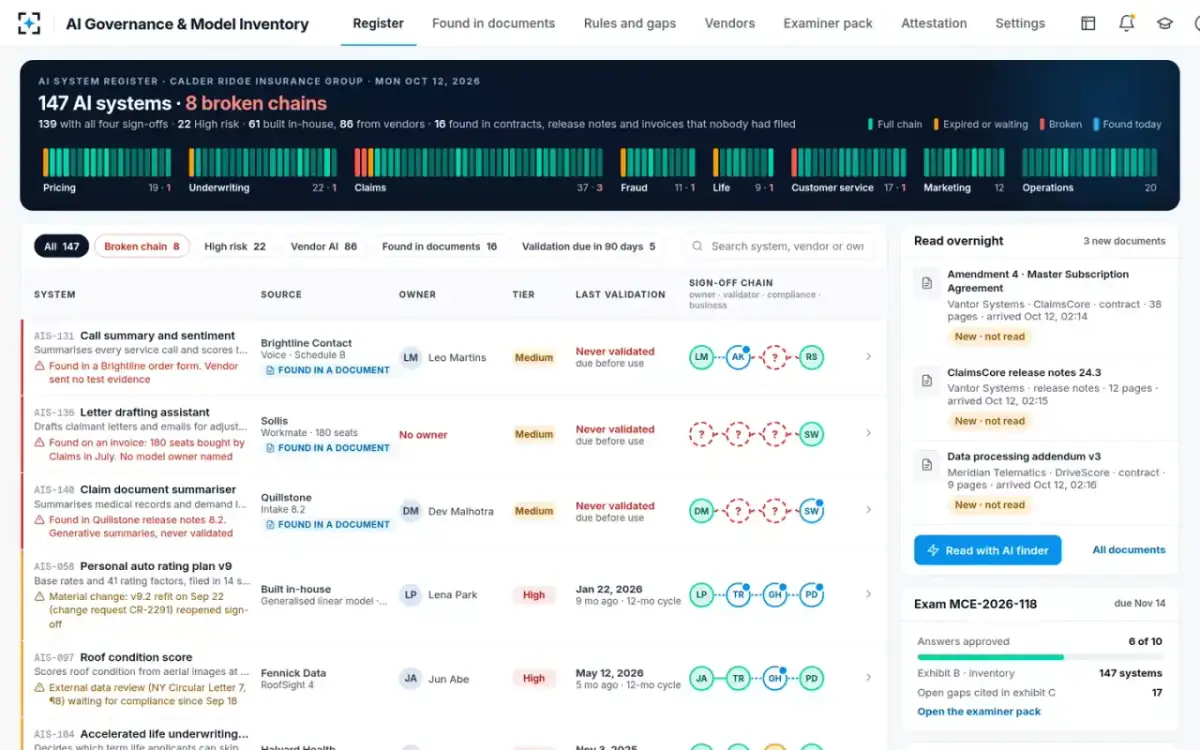
Task: Focus the search system or vendor field
Action: pyautogui.click(x=780, y=246)
